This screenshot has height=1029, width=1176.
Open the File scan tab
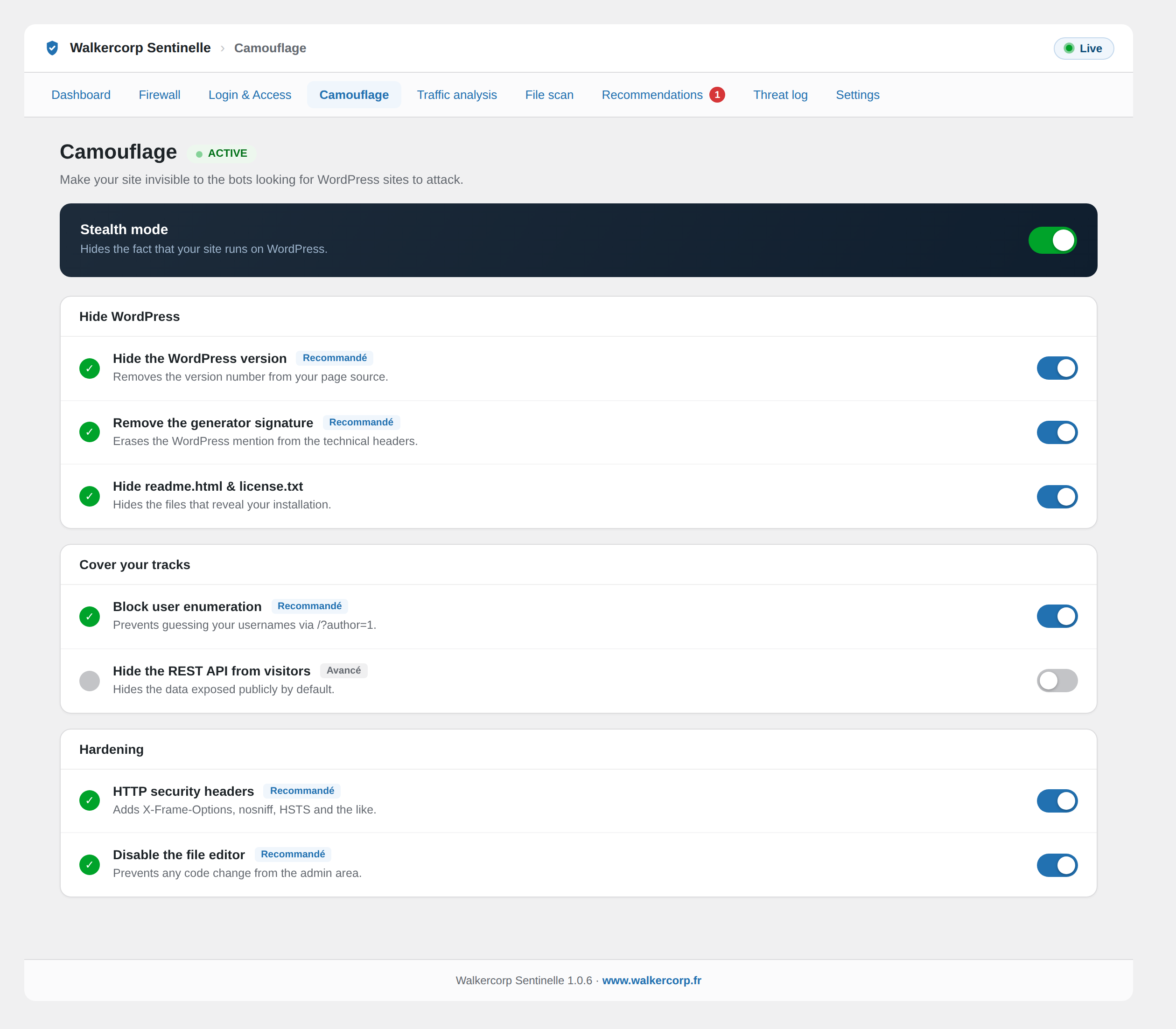[x=549, y=95]
